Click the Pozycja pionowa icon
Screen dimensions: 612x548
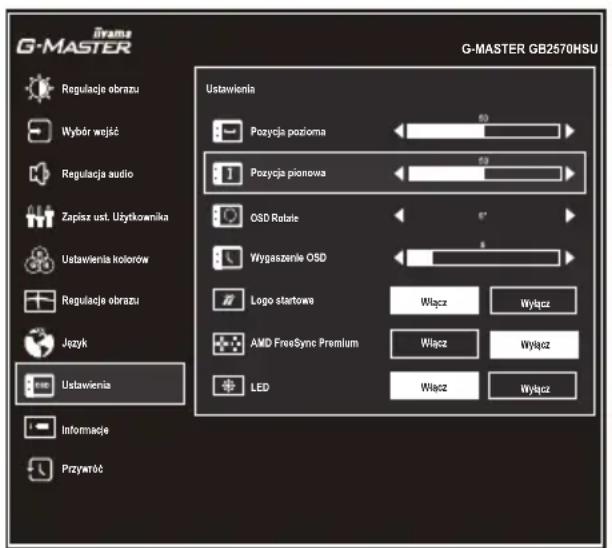(228, 173)
